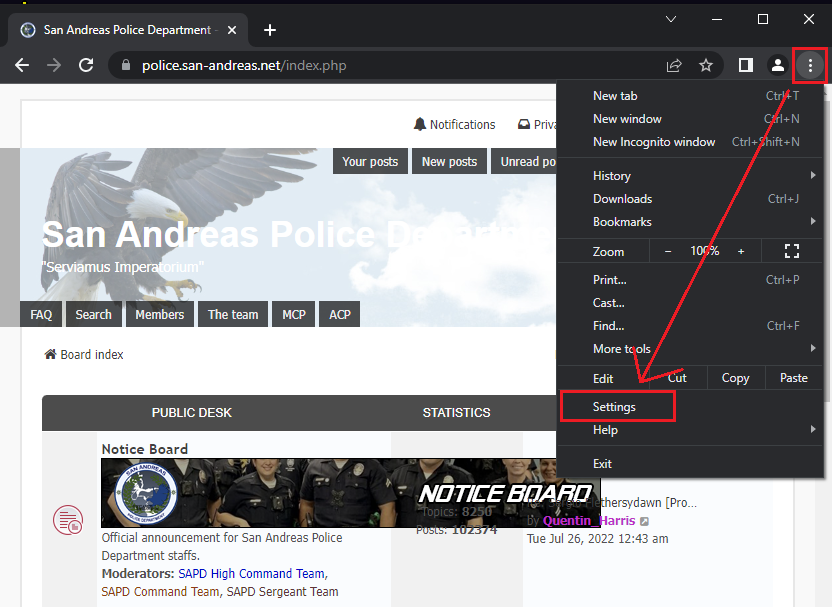Open SAPD Command Team link
The image size is (832, 607).
(x=160, y=592)
